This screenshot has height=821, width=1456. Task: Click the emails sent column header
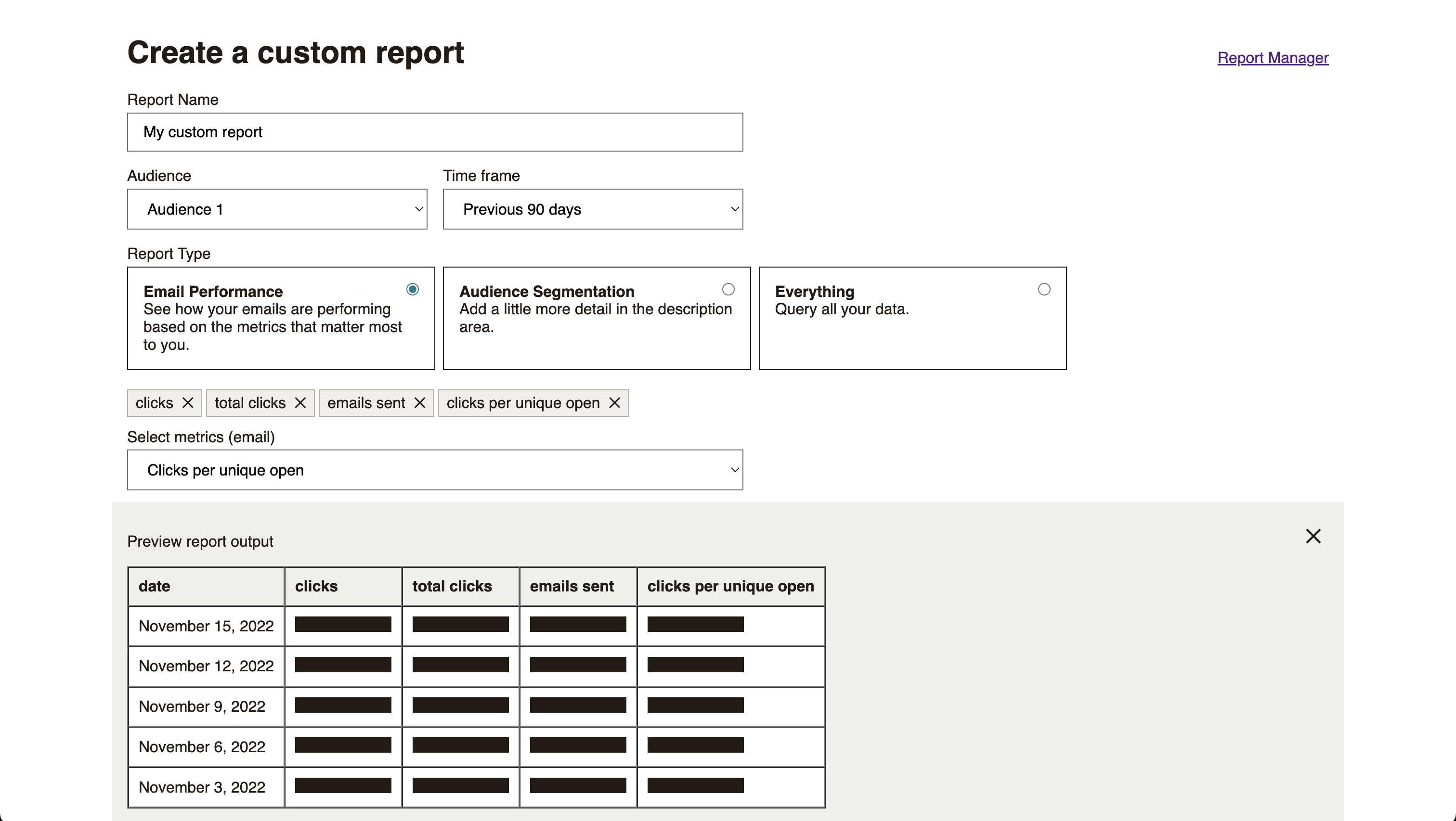pos(578,587)
